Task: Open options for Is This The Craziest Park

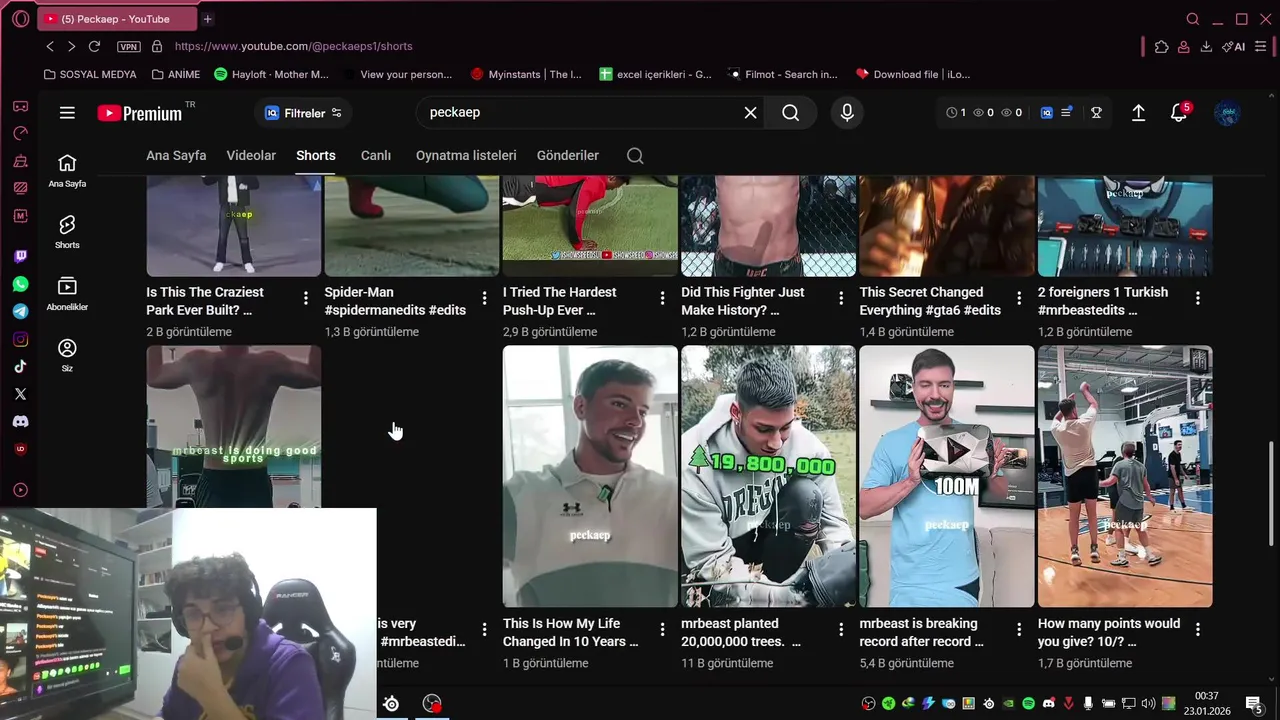Action: [x=306, y=298]
